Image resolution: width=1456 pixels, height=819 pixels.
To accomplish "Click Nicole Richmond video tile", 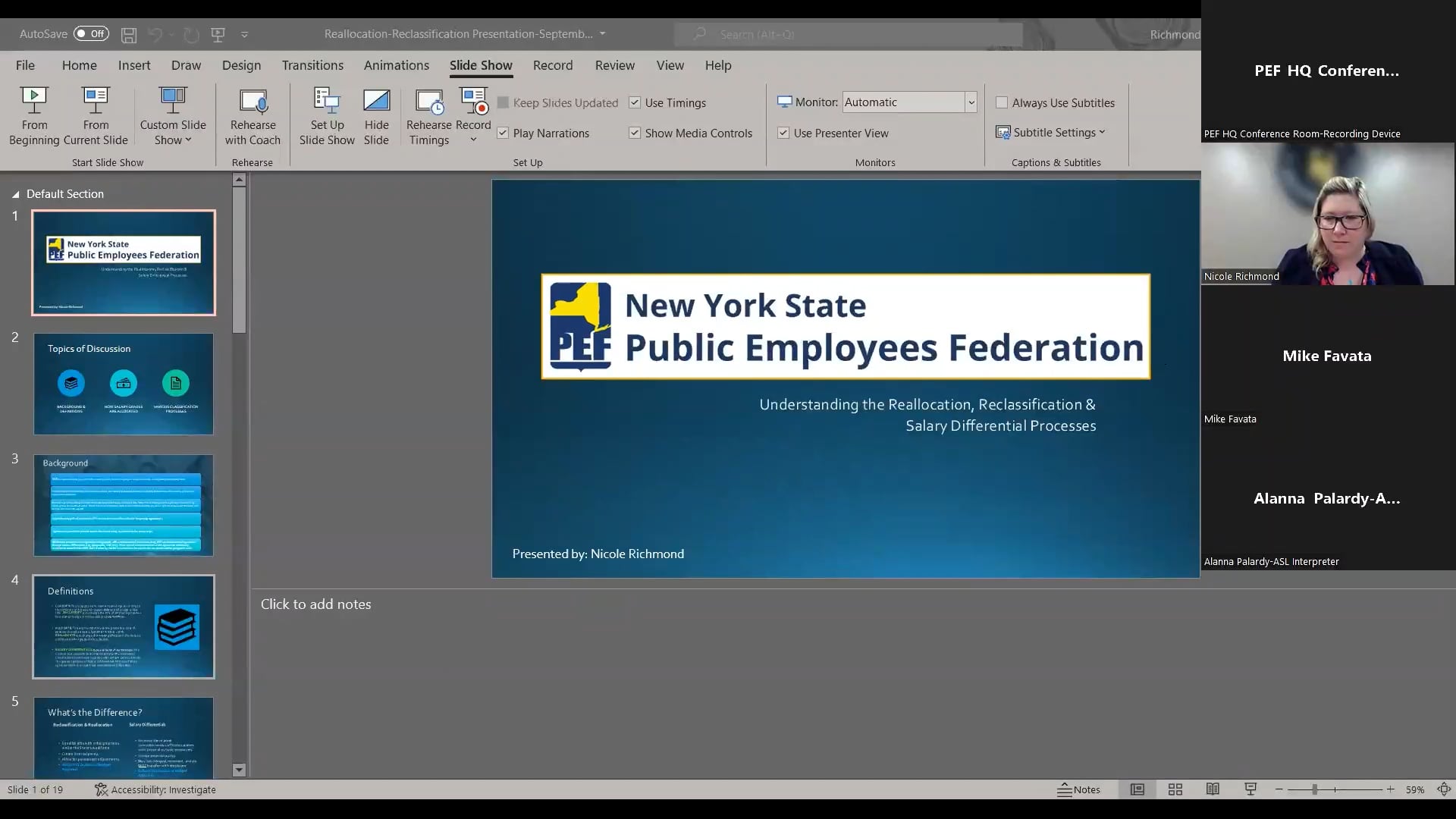I will coord(1328,214).
